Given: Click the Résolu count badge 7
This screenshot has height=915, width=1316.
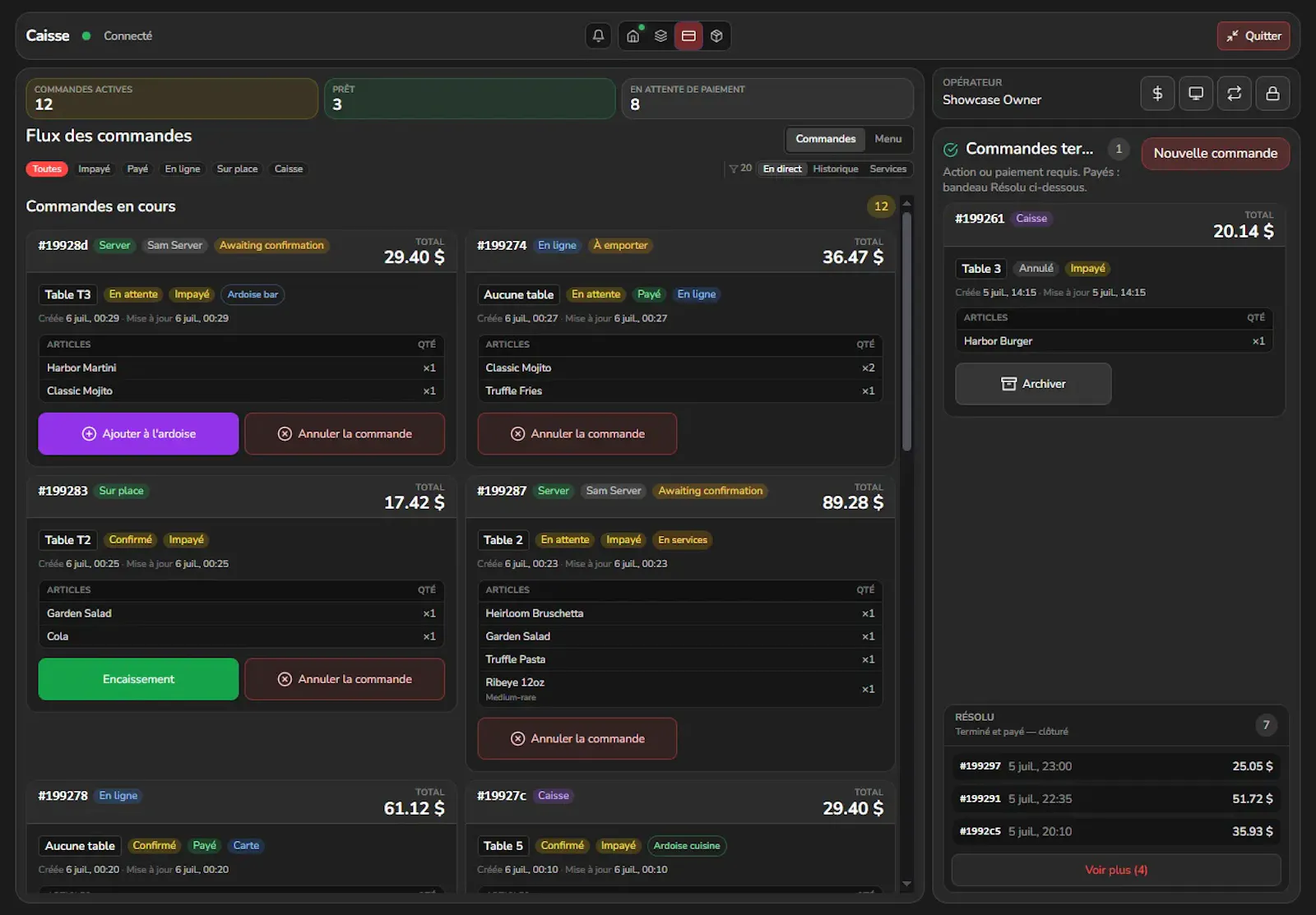Looking at the screenshot, I should (1266, 724).
